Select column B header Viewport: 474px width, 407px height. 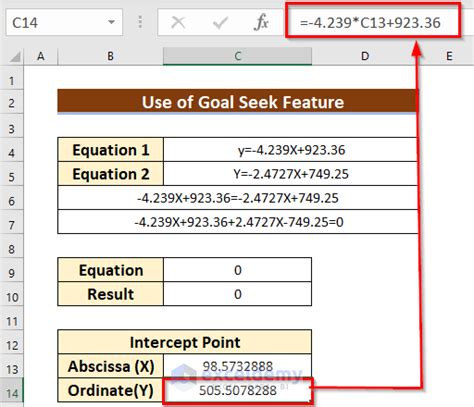tap(110, 56)
